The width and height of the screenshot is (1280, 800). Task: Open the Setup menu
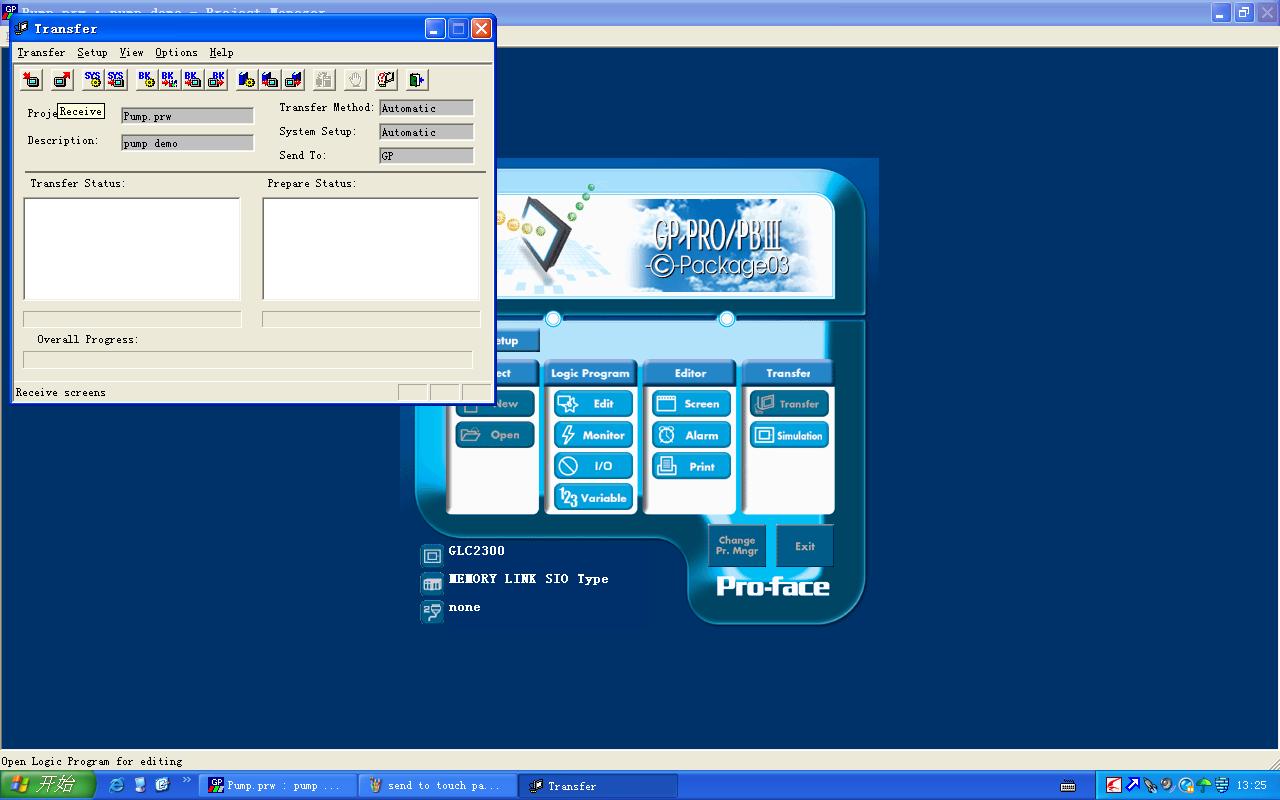click(92, 52)
